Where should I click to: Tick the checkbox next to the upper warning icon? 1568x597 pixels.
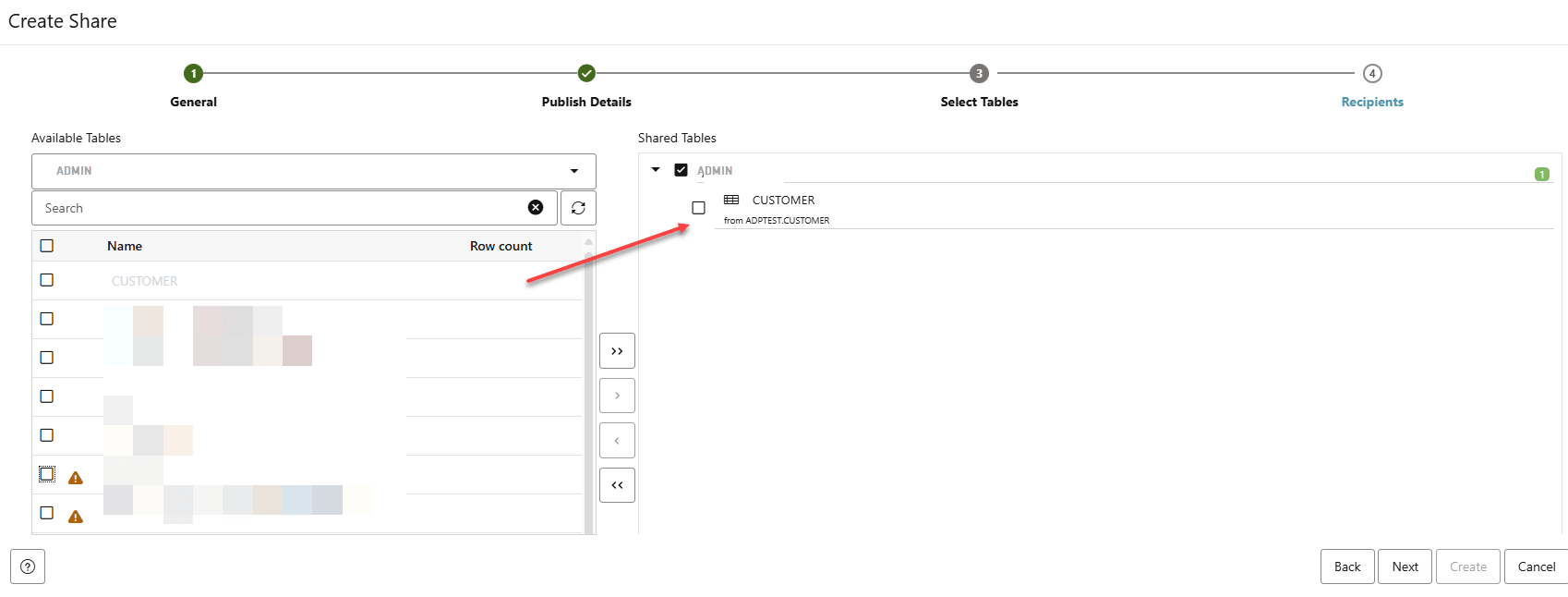point(47,474)
